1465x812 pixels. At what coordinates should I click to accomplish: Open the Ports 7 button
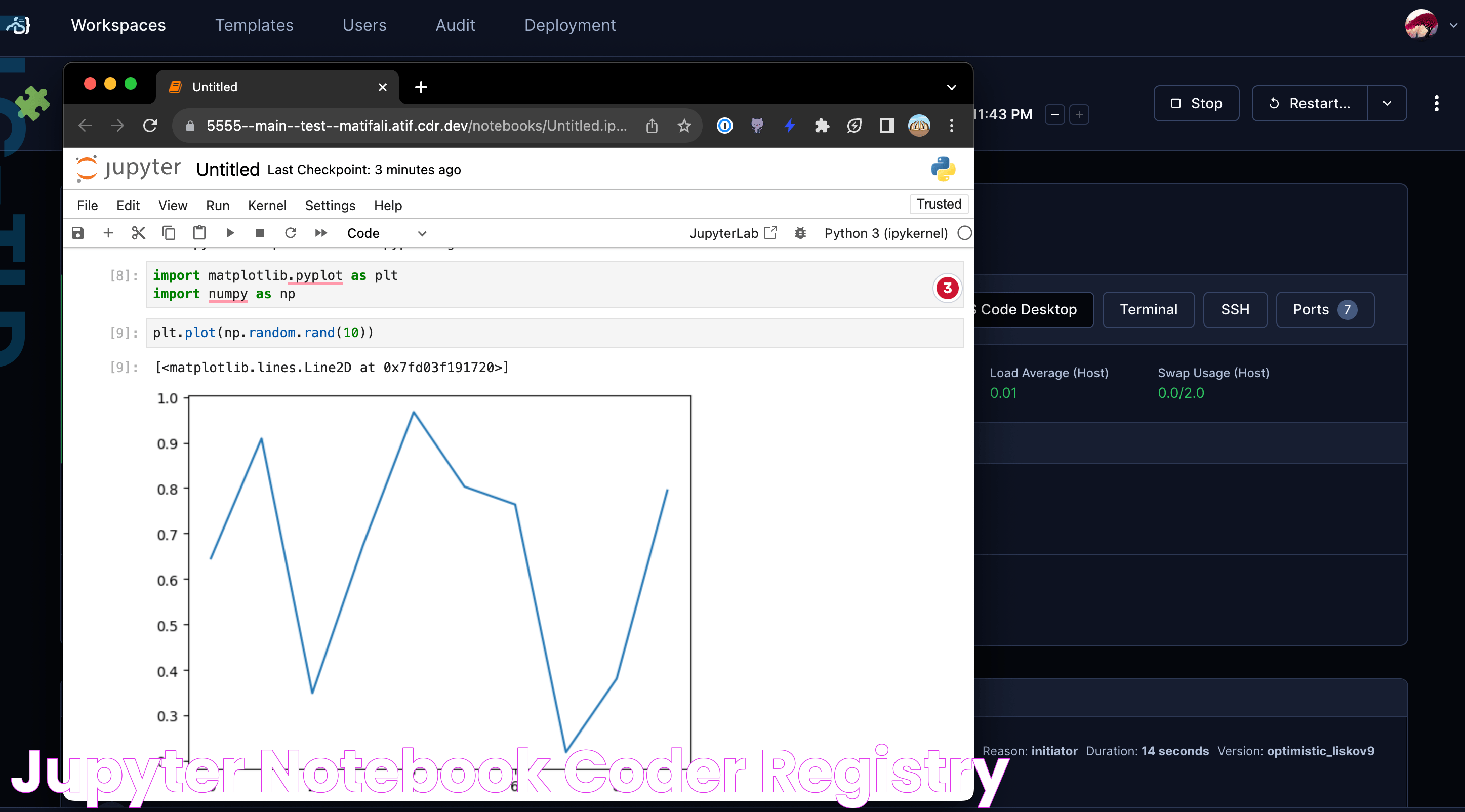pyautogui.click(x=1325, y=310)
